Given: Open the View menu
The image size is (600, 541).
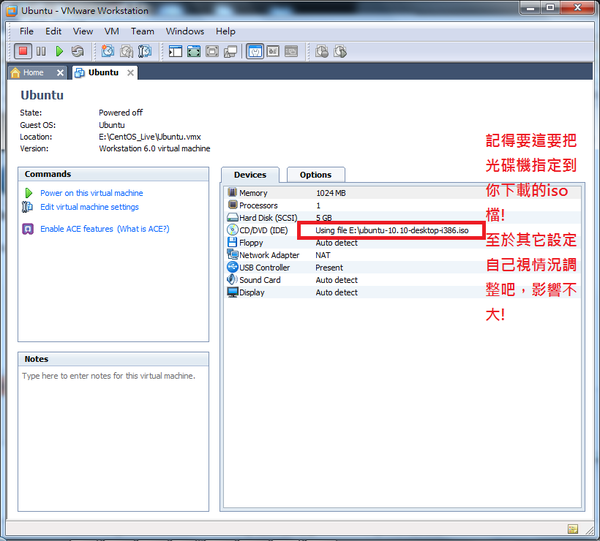Looking at the screenshot, I should [x=83, y=31].
